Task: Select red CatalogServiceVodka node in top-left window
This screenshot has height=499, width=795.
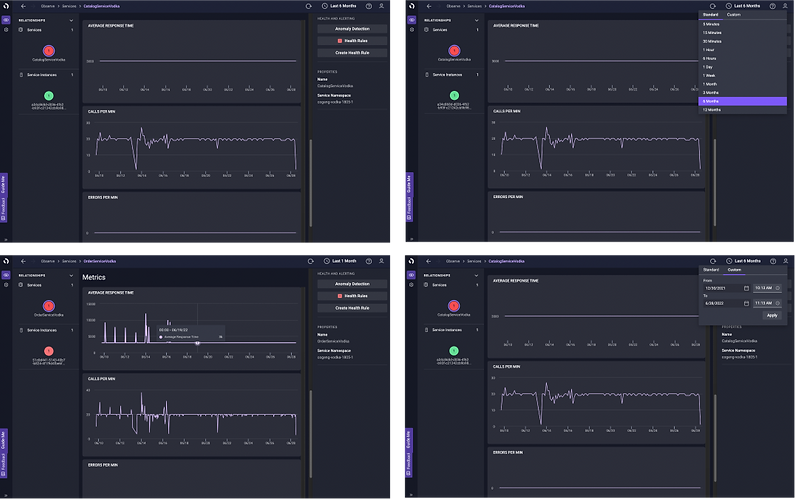Action: [49, 51]
